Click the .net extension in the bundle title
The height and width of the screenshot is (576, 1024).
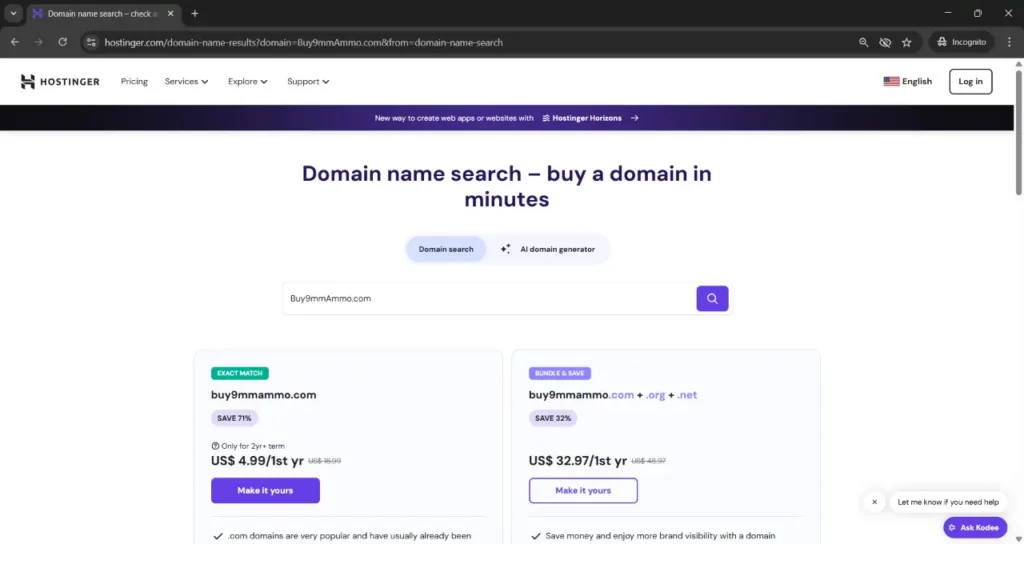pos(687,395)
